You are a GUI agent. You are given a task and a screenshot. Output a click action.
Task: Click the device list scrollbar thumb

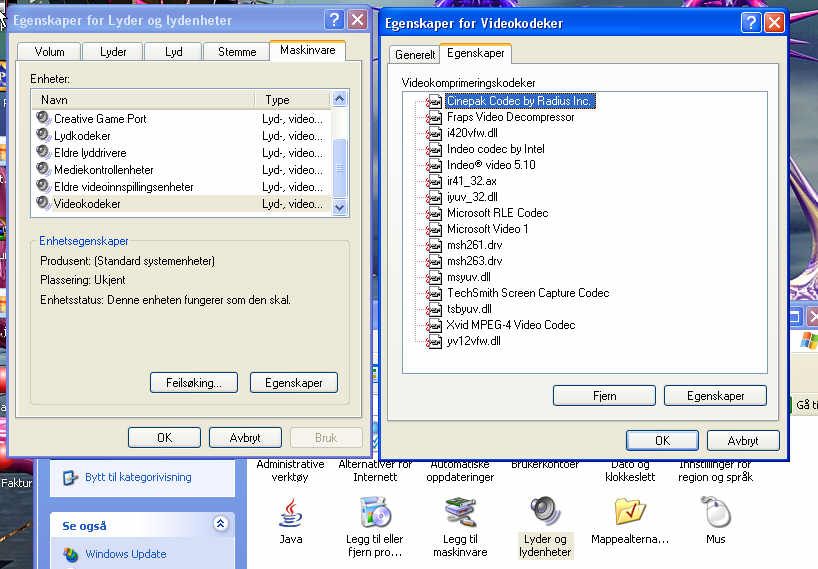pyautogui.click(x=340, y=167)
